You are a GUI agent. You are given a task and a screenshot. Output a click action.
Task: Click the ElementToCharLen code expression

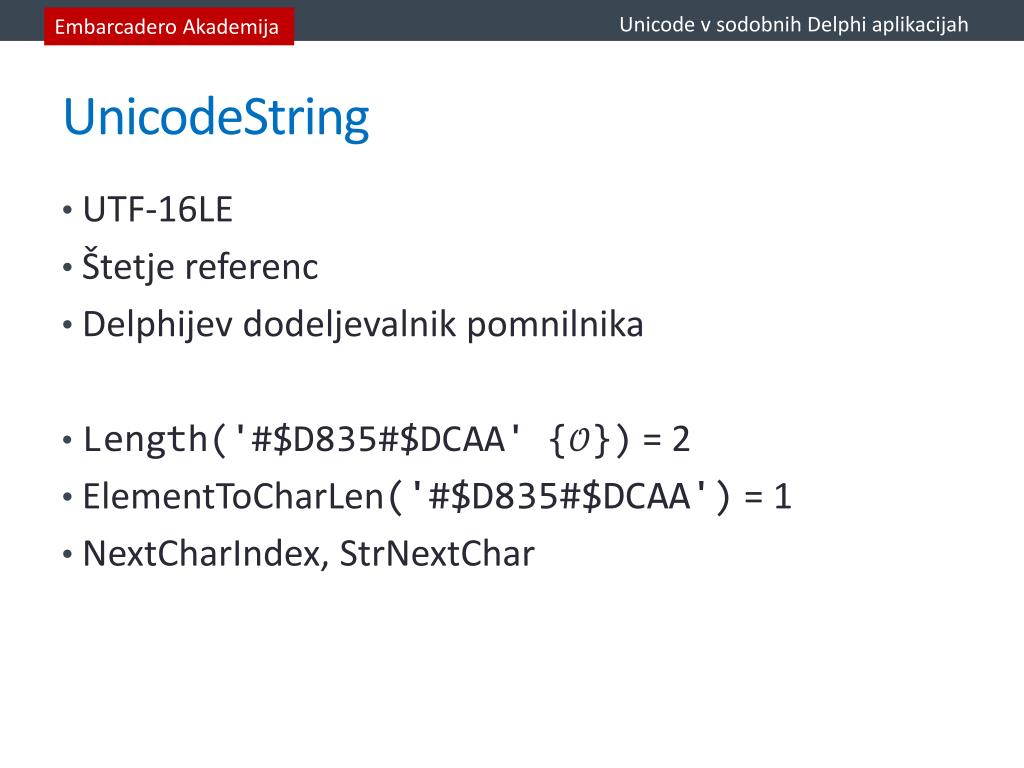pyautogui.click(x=437, y=496)
